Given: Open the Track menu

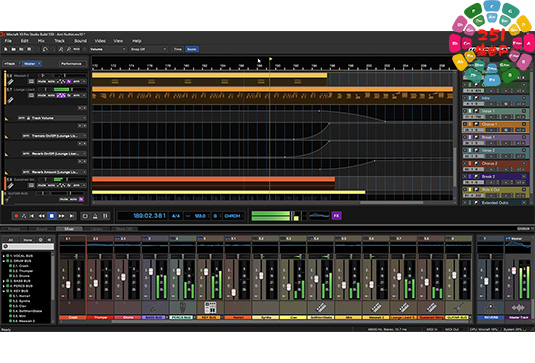Looking at the screenshot, I should [59, 41].
